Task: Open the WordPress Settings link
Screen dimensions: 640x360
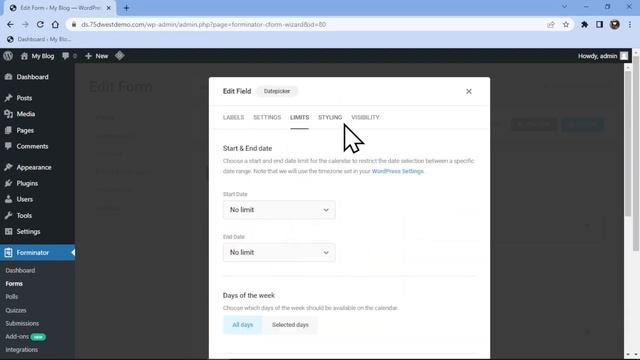Action: (x=398, y=171)
